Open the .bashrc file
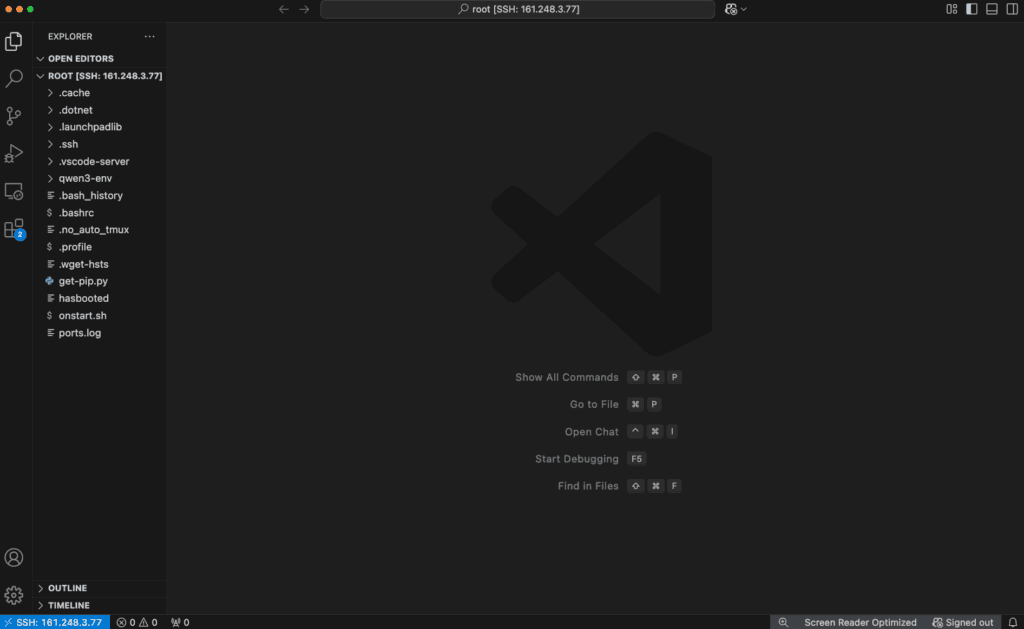The height and width of the screenshot is (629, 1024). click(x=99, y=213)
